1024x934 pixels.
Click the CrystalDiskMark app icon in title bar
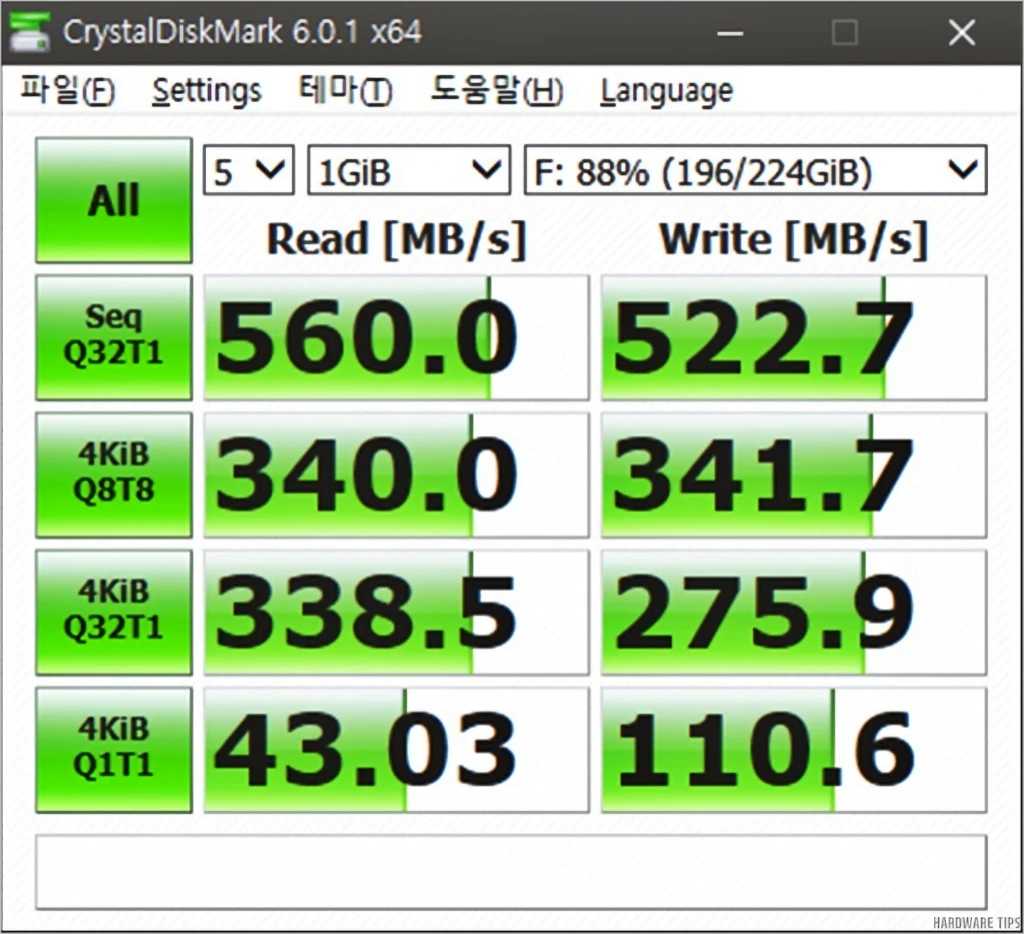29,32
